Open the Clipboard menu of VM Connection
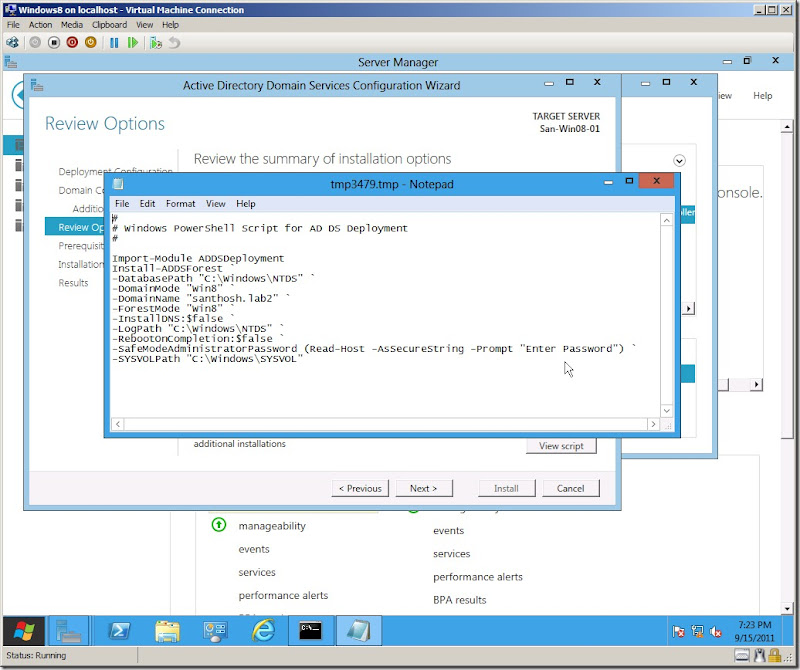 pyautogui.click(x=111, y=24)
